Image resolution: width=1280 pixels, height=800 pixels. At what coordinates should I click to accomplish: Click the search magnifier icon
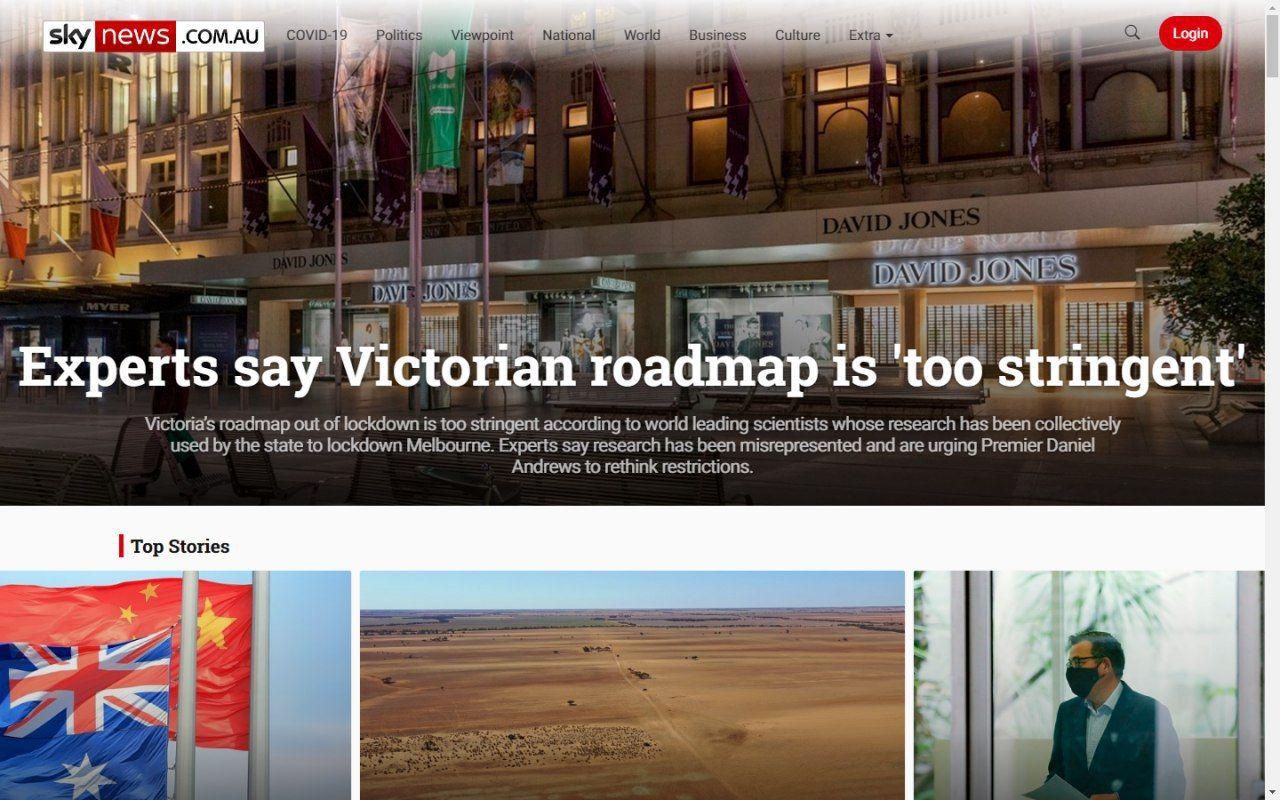(1132, 33)
